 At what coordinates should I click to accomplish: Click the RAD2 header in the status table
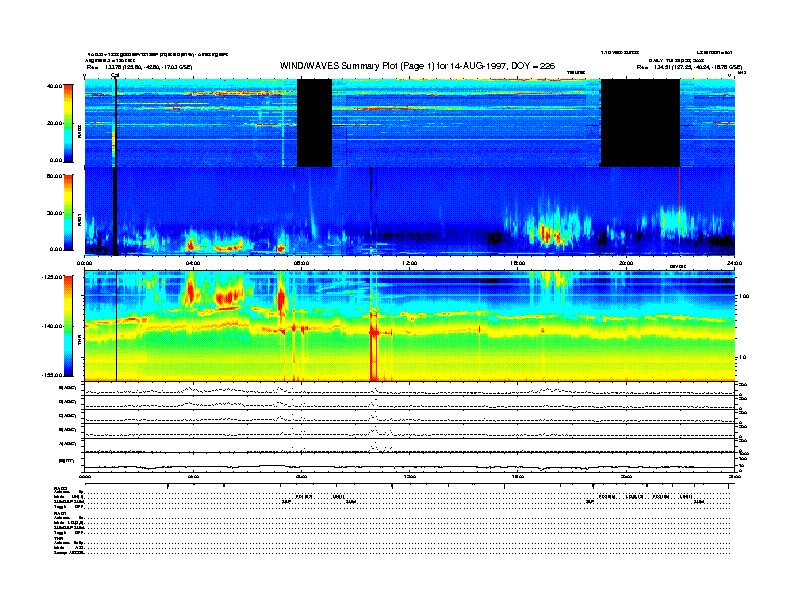pos(60,488)
